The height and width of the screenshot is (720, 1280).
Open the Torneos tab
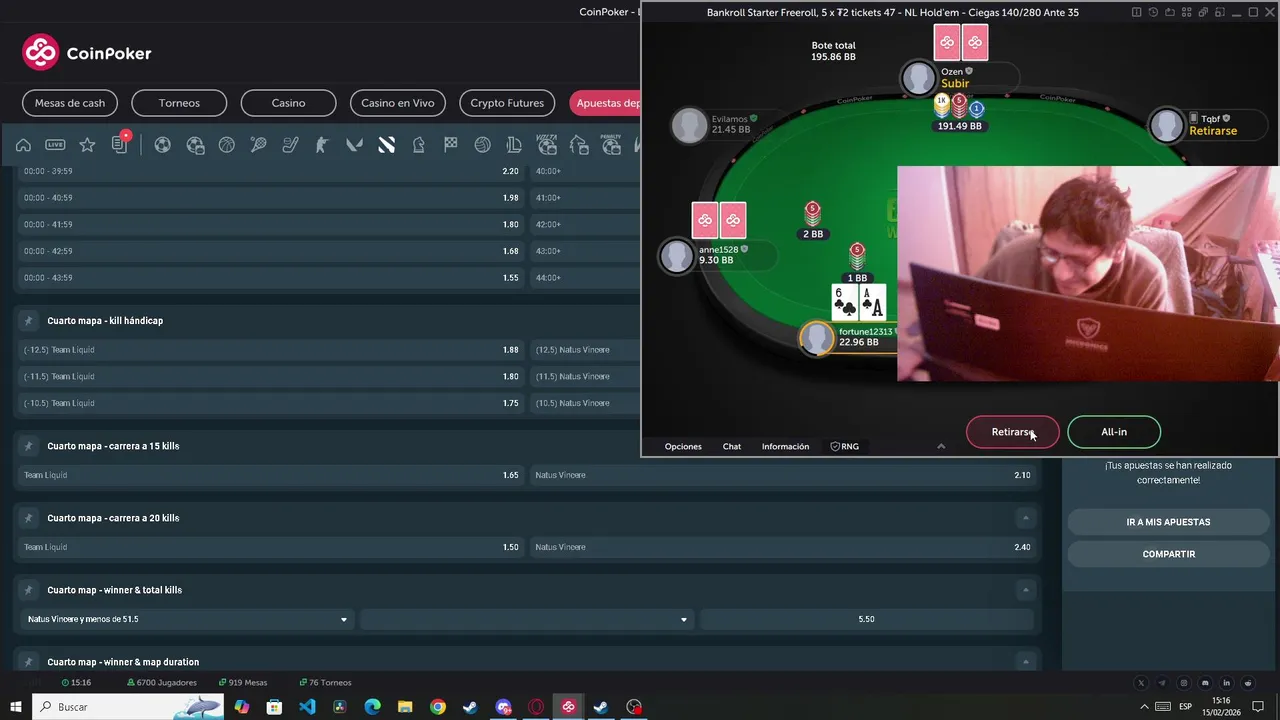[x=179, y=103]
